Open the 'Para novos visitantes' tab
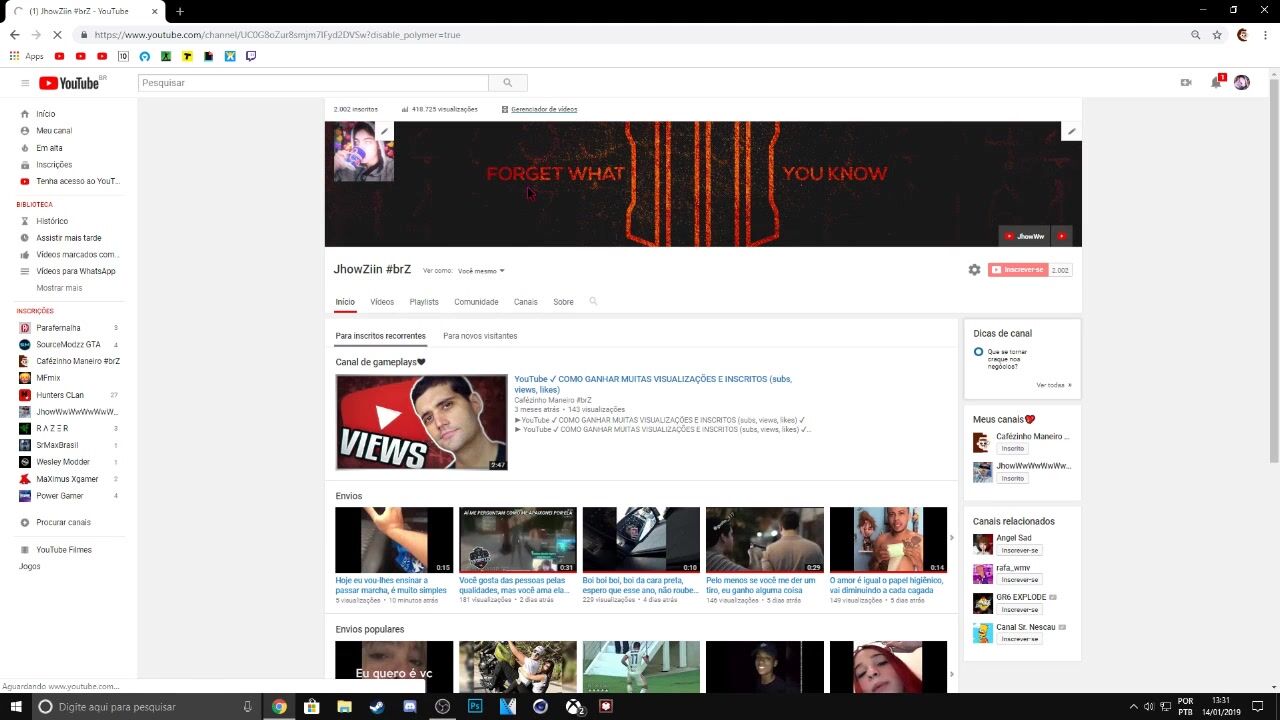Screen dimensions: 1280x720 [480, 336]
